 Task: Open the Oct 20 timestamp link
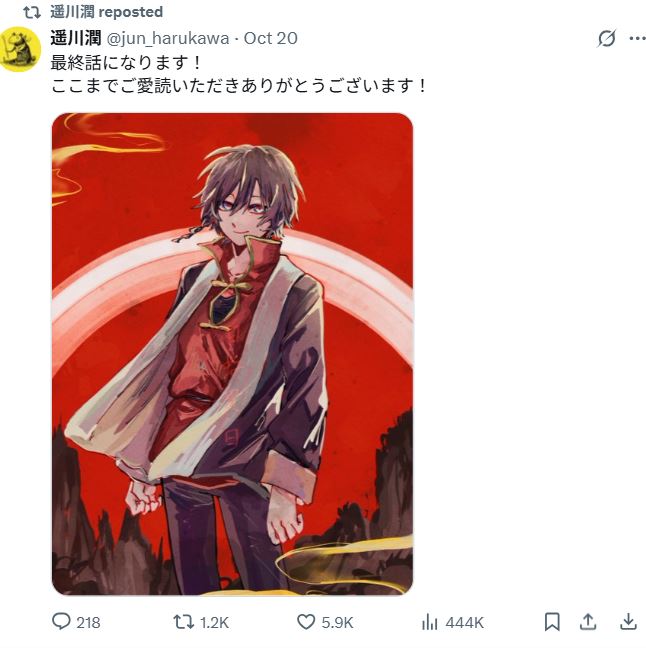(x=271, y=38)
